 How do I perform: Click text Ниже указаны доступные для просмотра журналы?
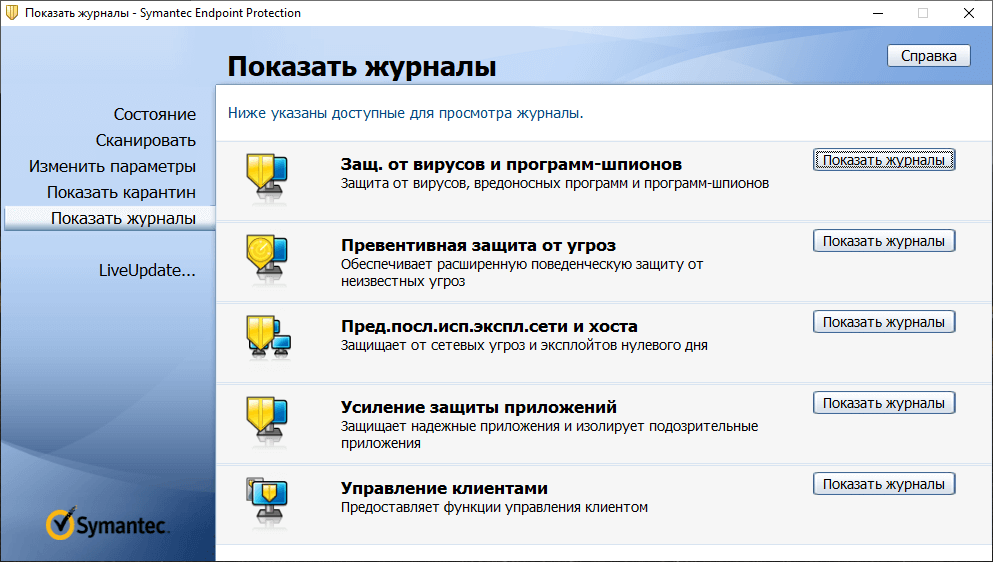tap(405, 113)
